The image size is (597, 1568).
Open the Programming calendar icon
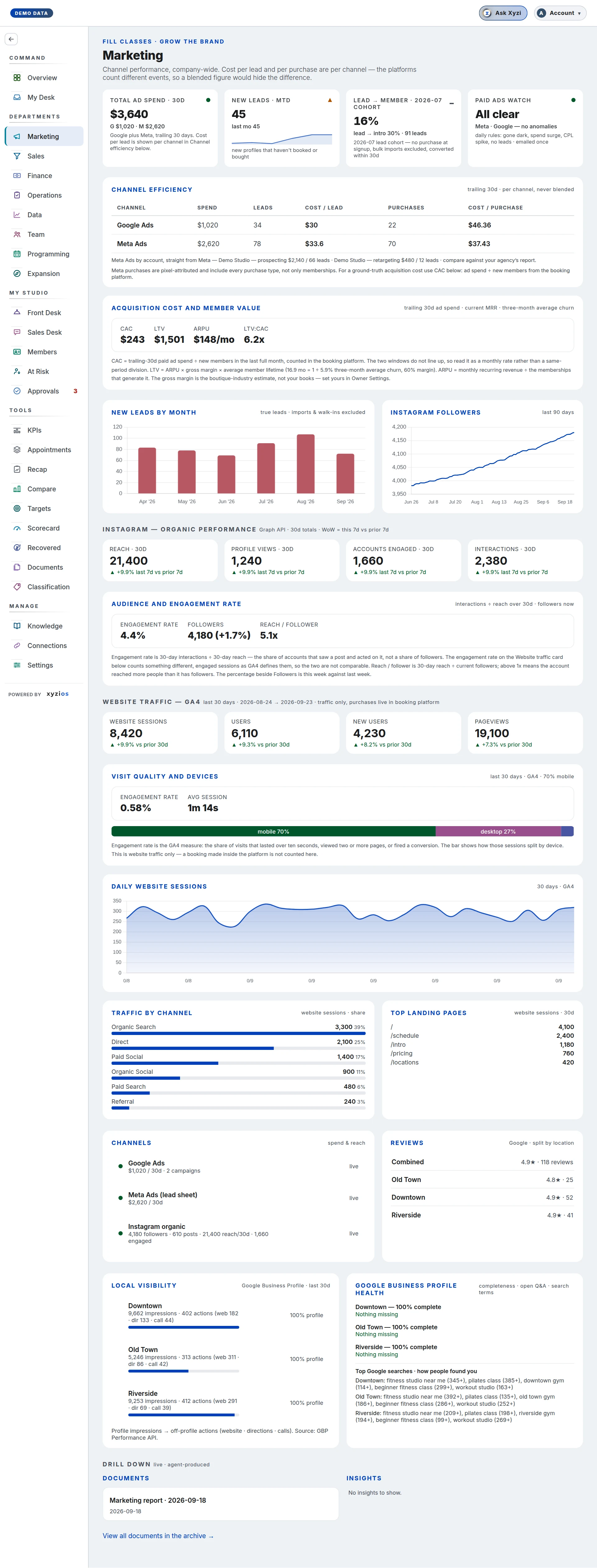pyautogui.click(x=17, y=254)
